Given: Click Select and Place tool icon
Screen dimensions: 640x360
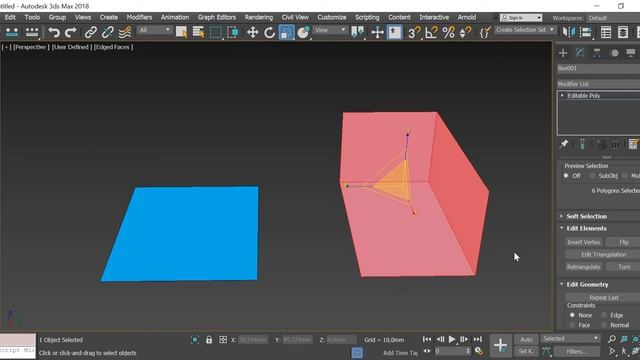Looking at the screenshot, I should pyautogui.click(x=303, y=32).
